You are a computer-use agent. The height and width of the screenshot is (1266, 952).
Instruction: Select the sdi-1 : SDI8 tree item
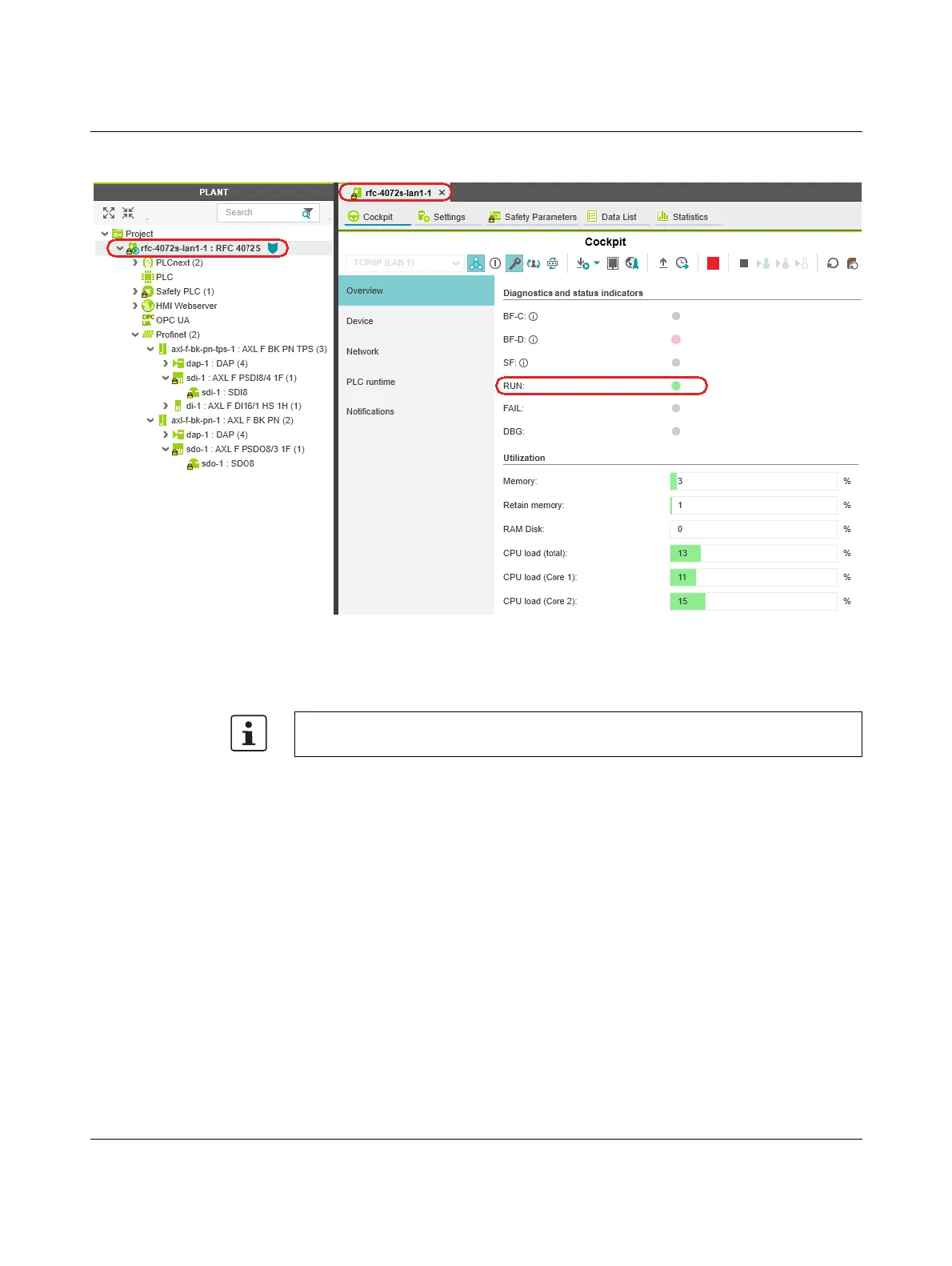click(218, 392)
